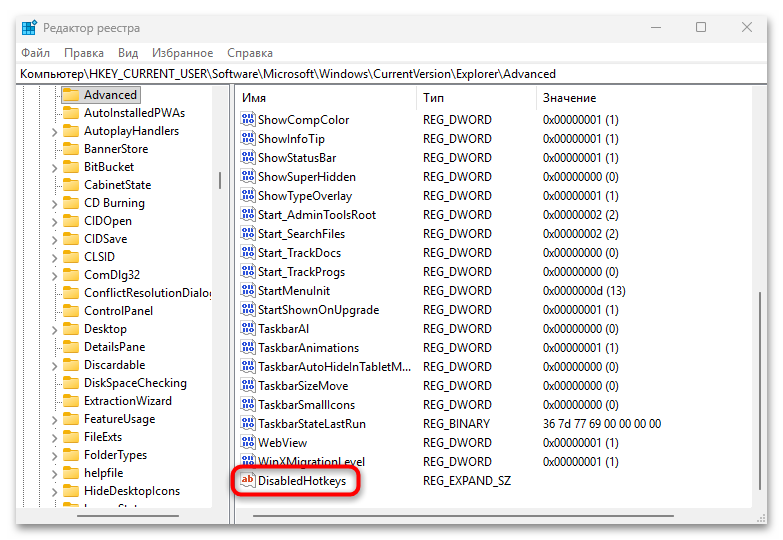Screen dimensions: 783x540
Task: Expand the ComDlg32 tree node
Action: [54, 276]
